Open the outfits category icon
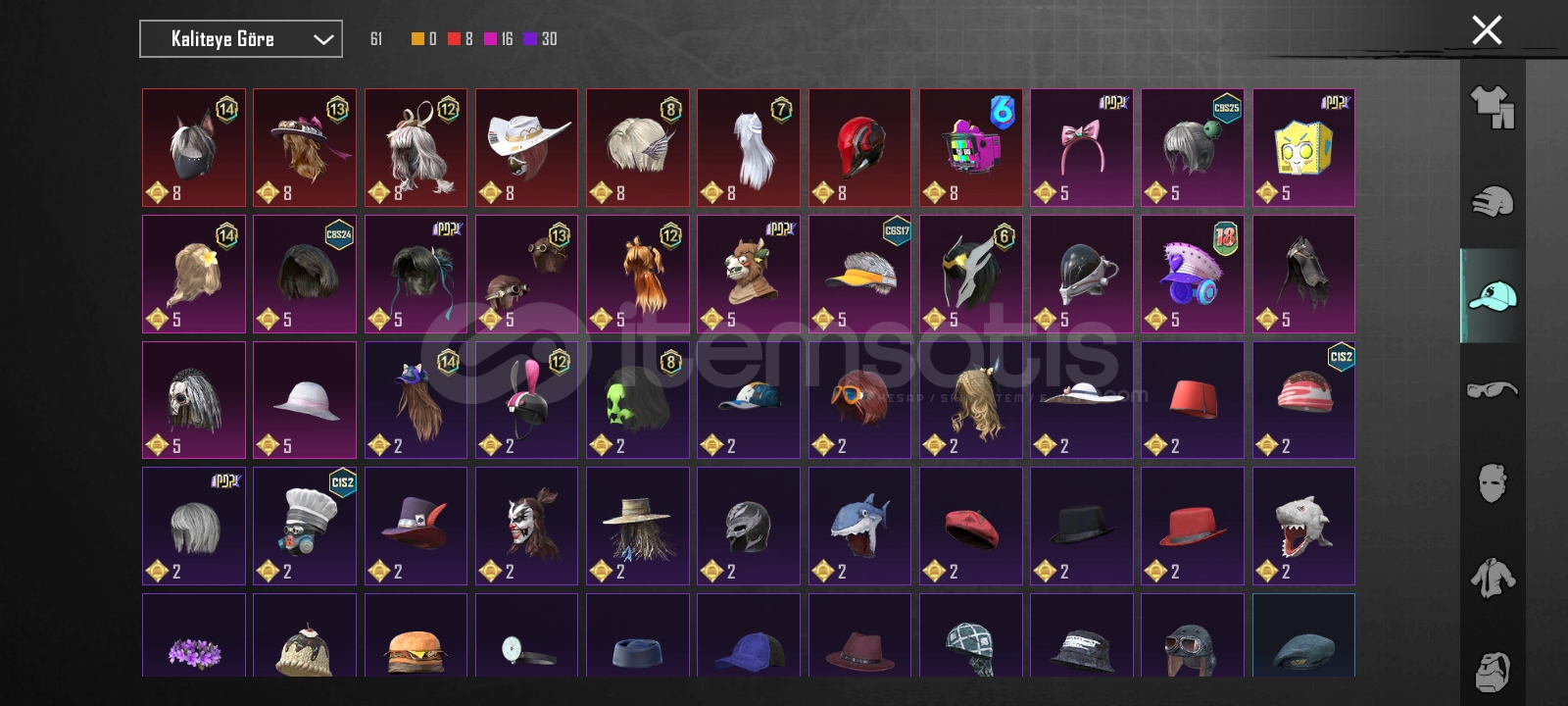The width and height of the screenshot is (1568, 706). coord(1492,107)
